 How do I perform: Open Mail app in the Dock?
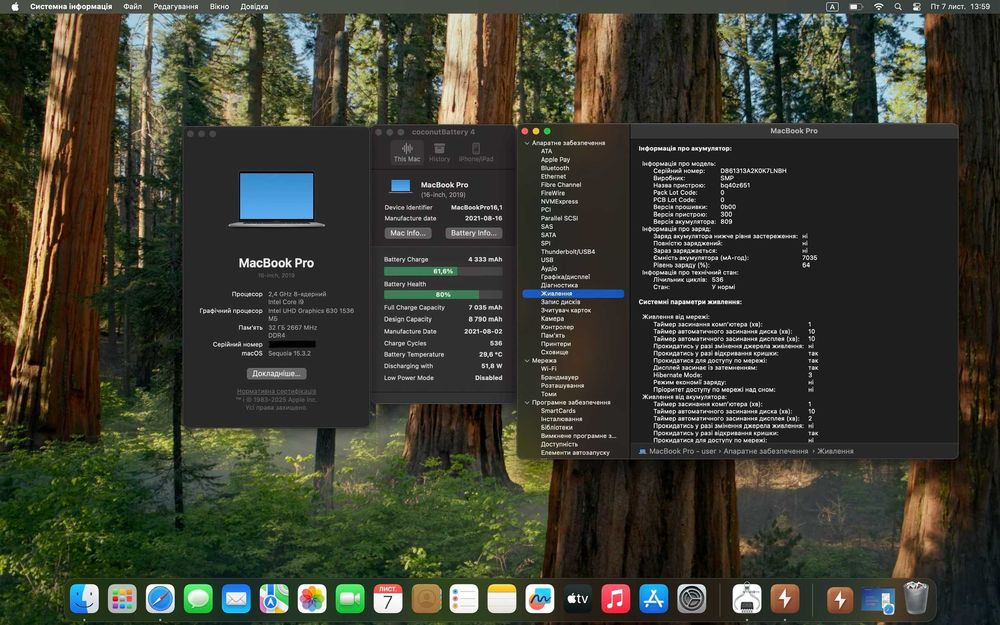pyautogui.click(x=236, y=599)
